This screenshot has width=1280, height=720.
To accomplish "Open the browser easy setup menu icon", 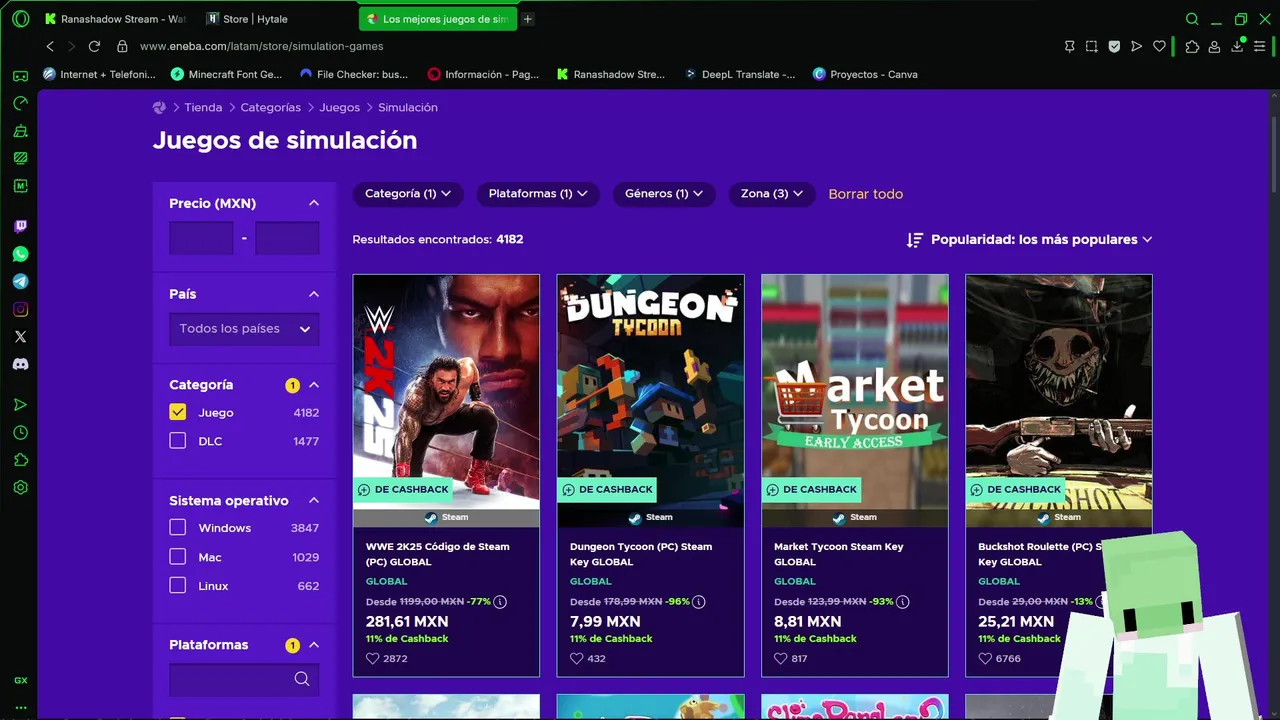I will coord(1260,46).
